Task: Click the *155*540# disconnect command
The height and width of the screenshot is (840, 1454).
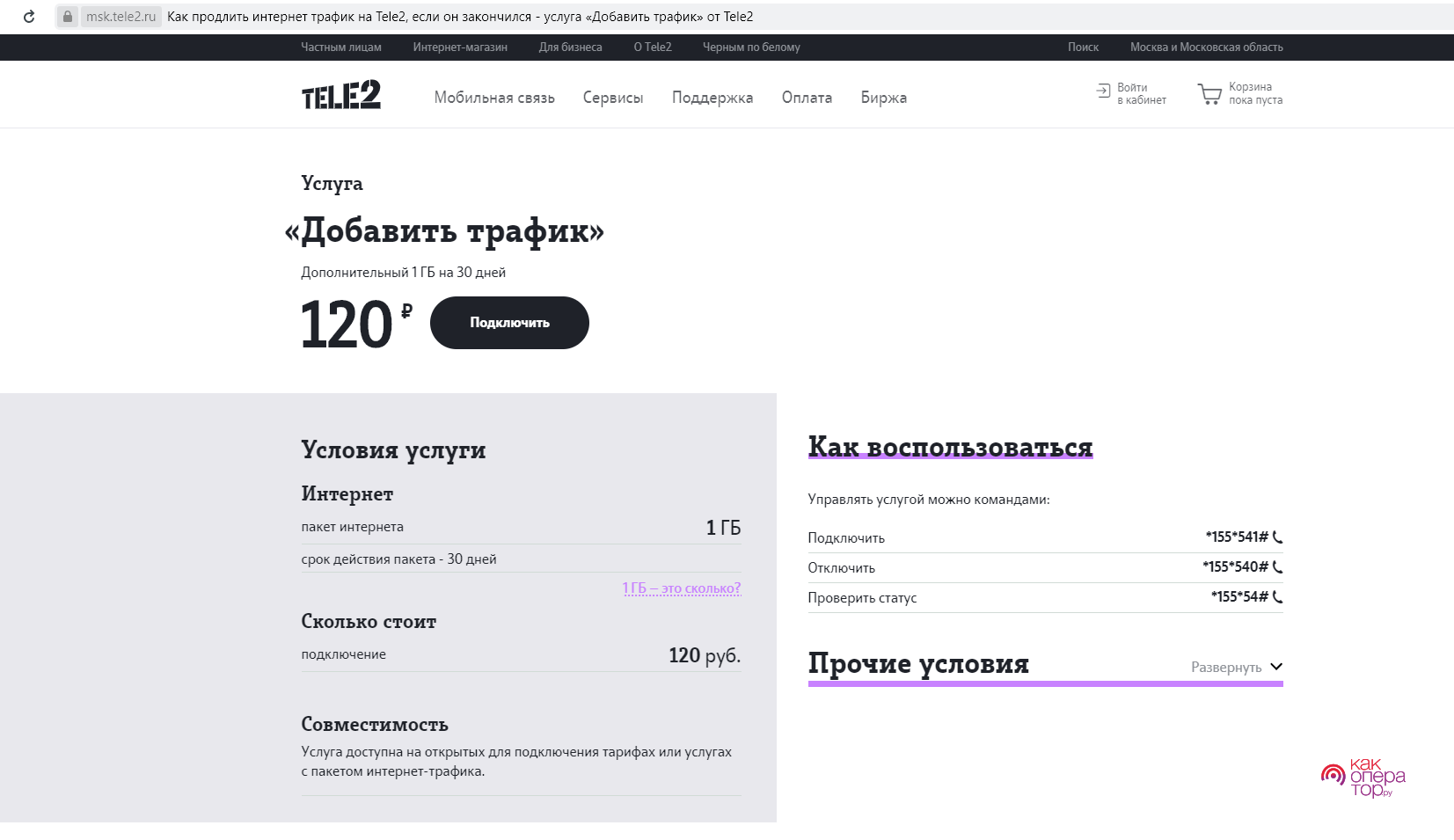Action: coord(1235,566)
